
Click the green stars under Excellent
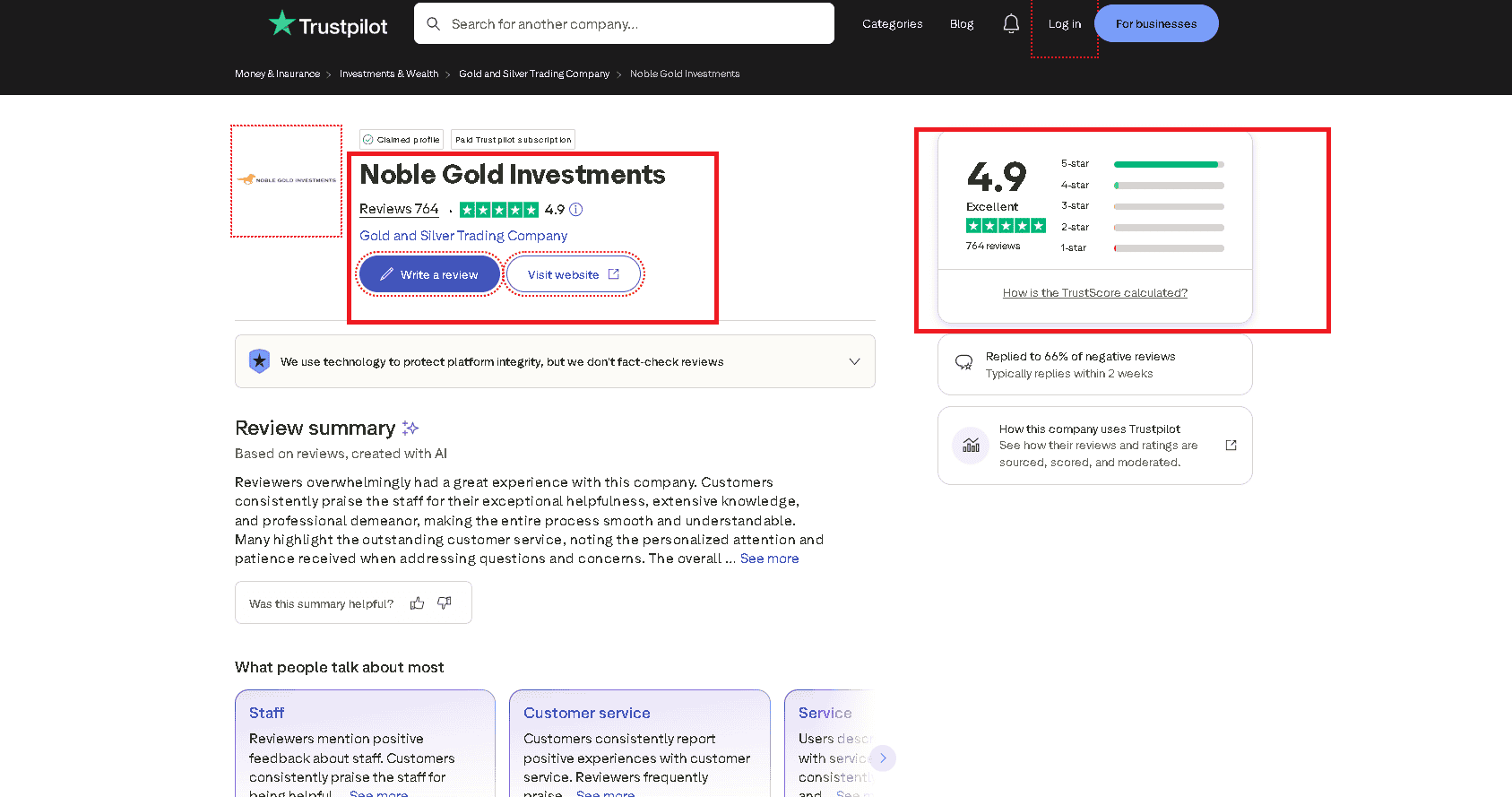point(1006,226)
